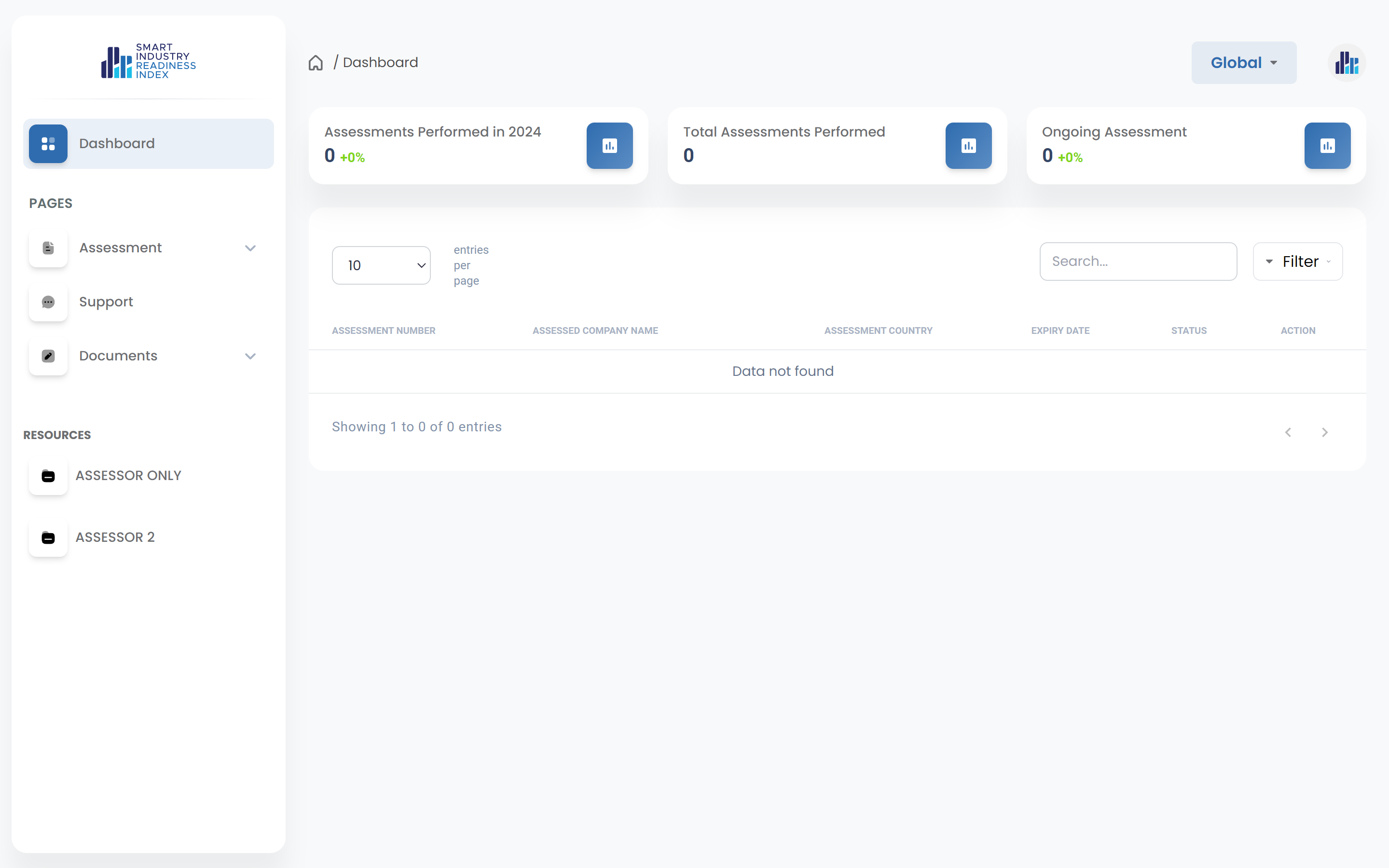Go to next page of entries
Image resolution: width=1389 pixels, height=868 pixels.
tap(1325, 432)
